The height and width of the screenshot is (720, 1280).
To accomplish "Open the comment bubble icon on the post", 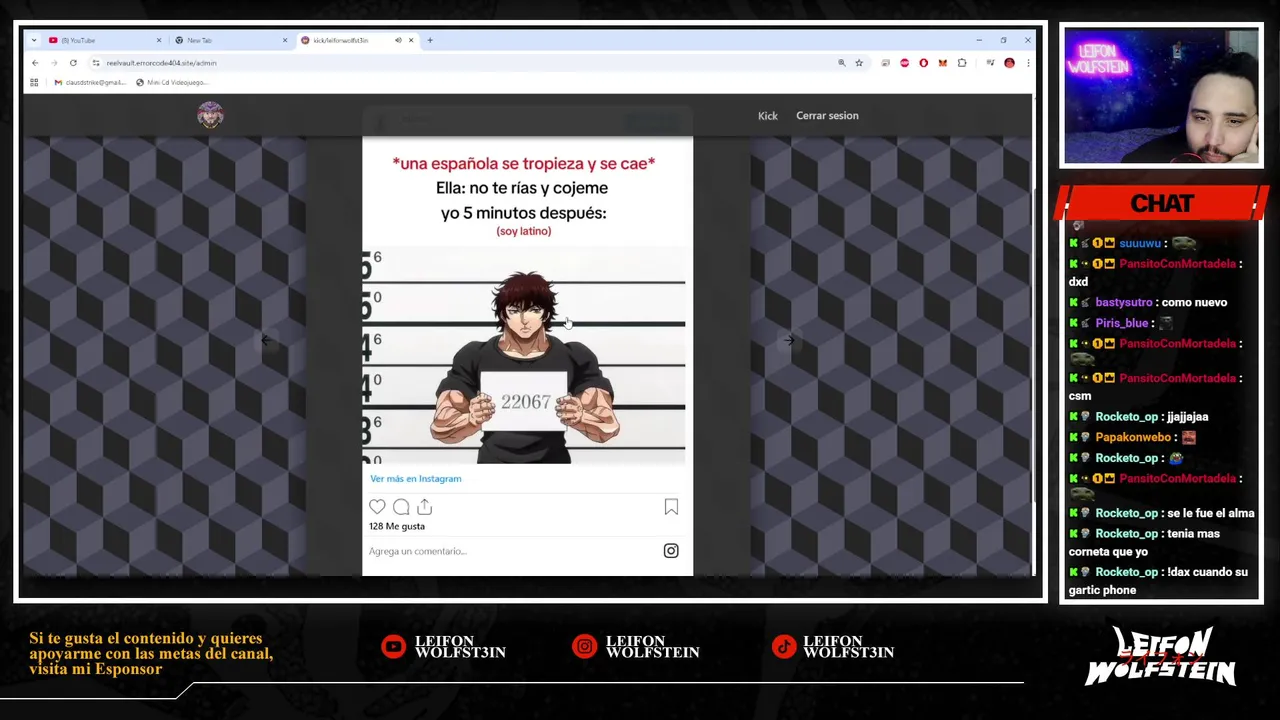I will click(x=401, y=507).
